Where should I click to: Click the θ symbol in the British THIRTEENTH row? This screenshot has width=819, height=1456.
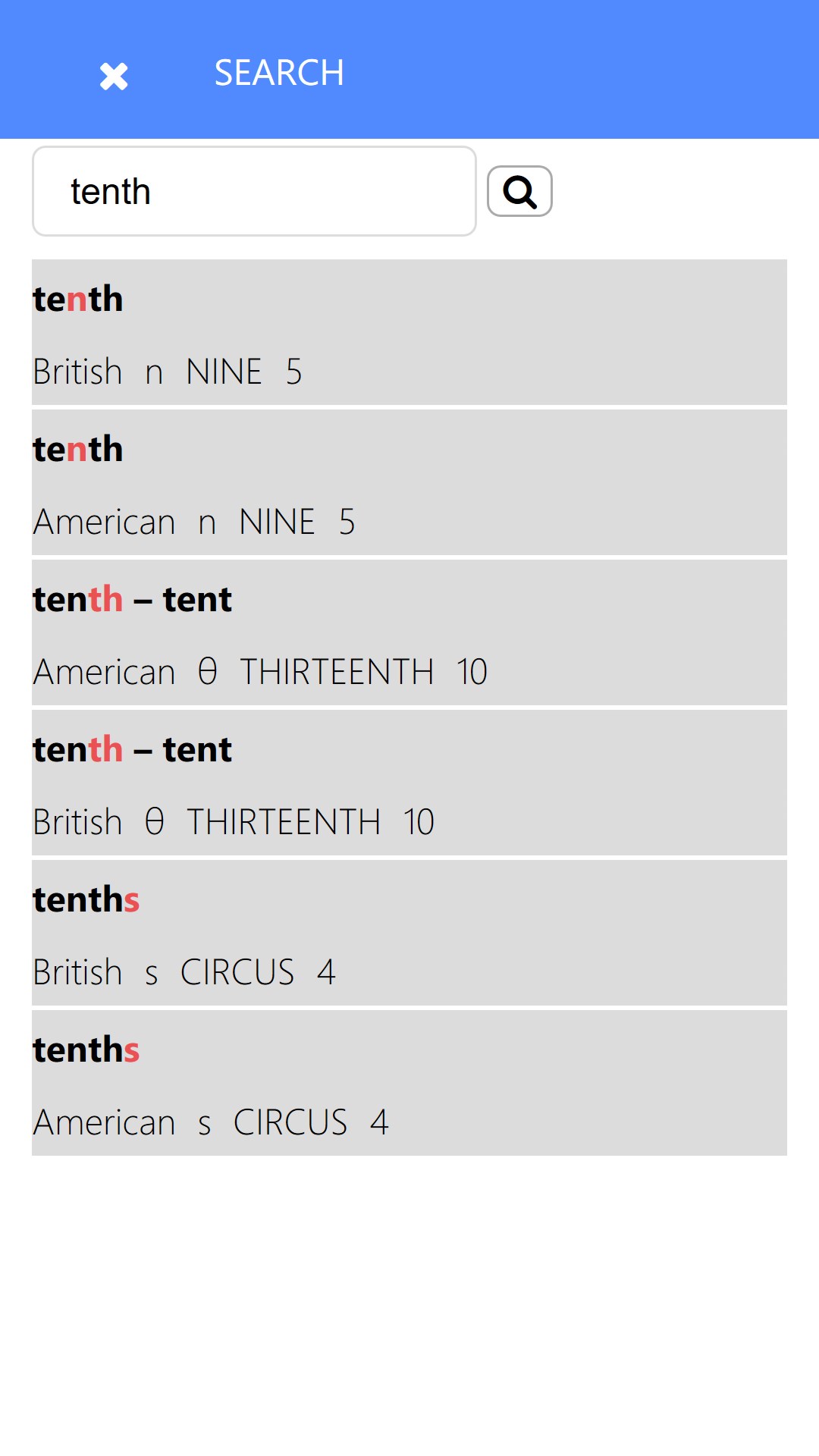tap(154, 821)
